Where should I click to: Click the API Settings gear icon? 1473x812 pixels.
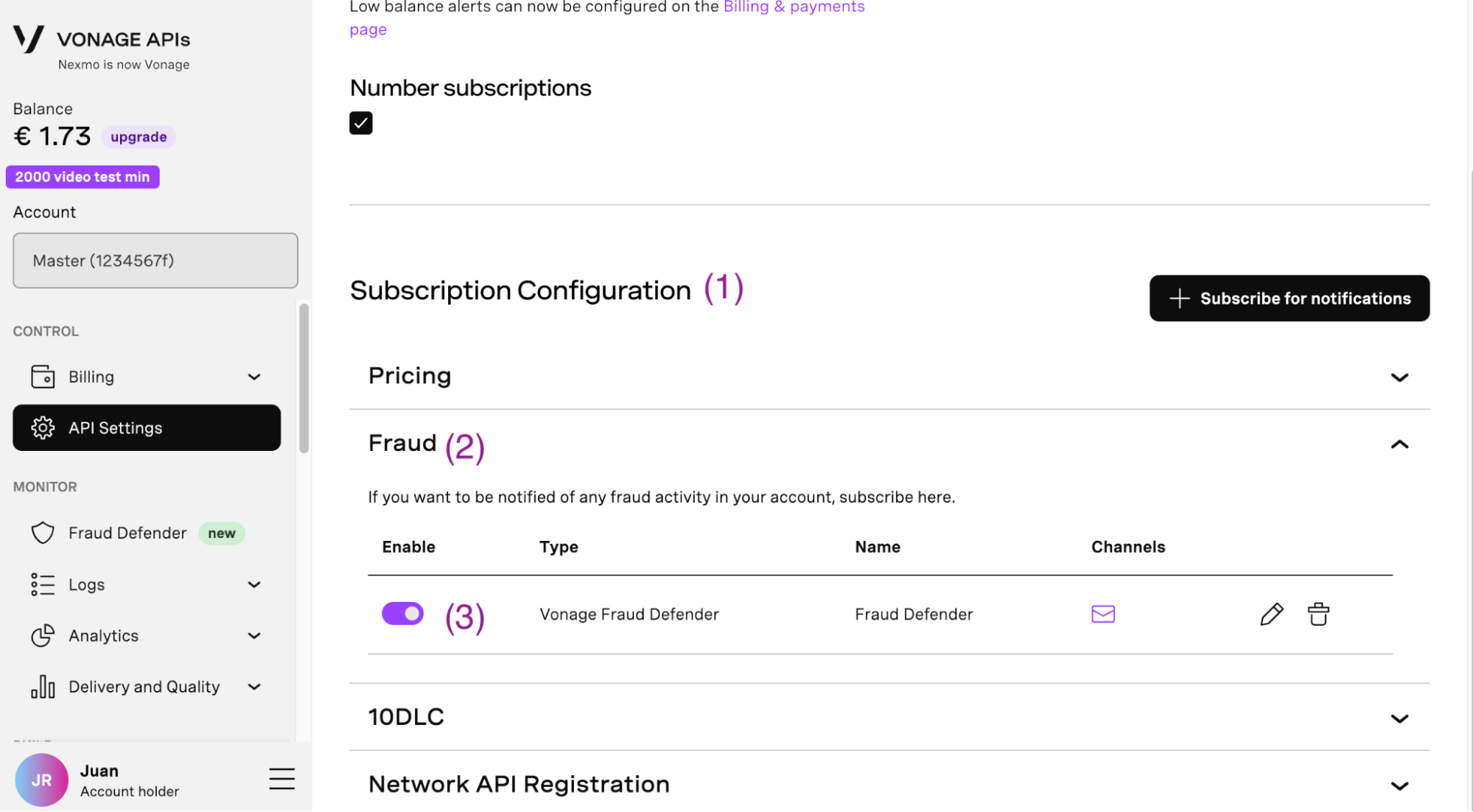coord(43,427)
